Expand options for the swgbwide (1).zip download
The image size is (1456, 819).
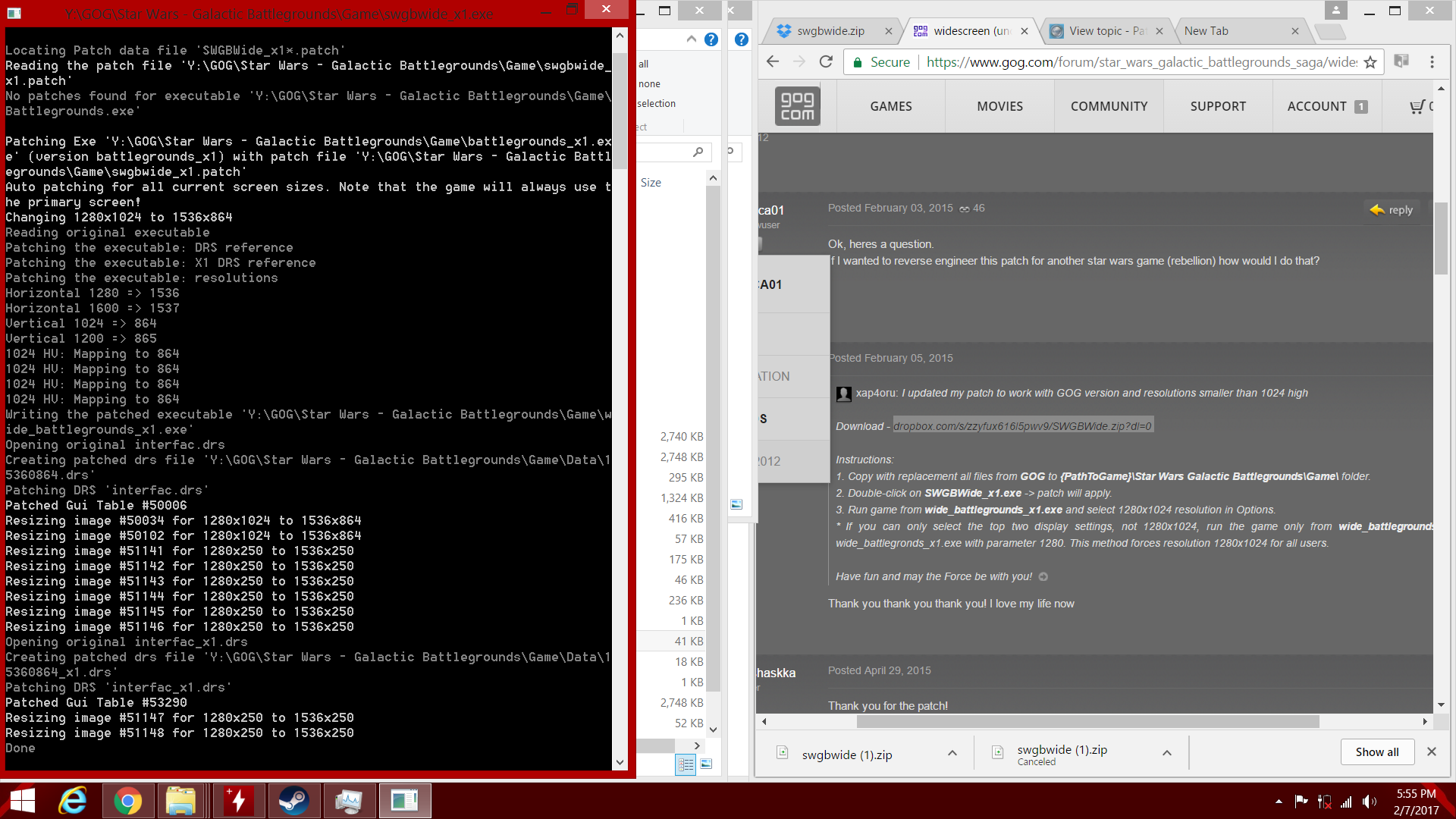[x=952, y=753]
